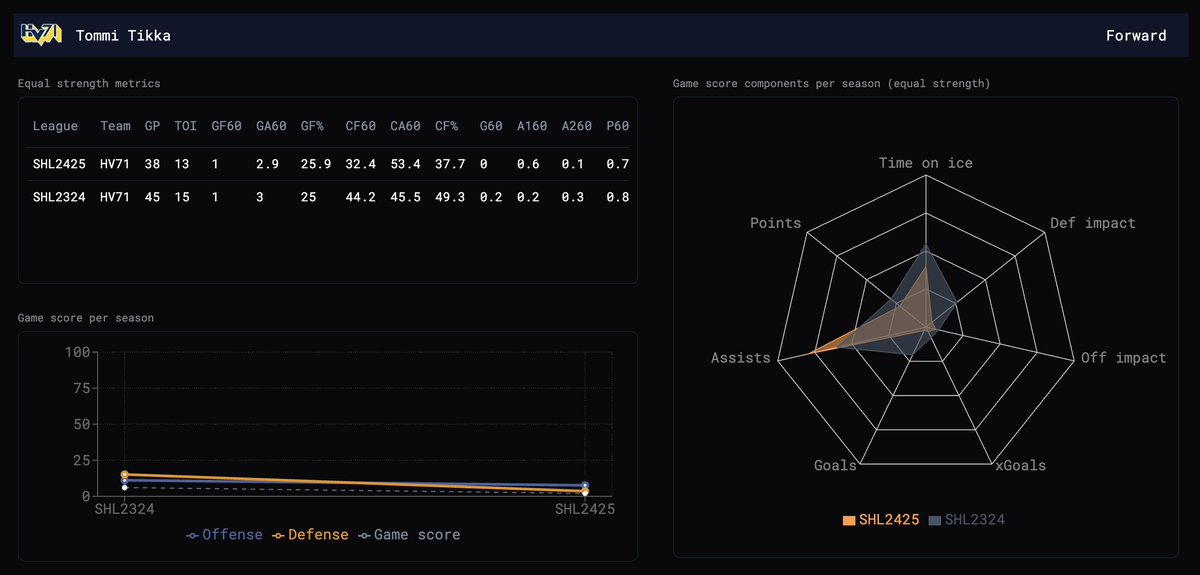Toggle SHL2425 series in radar legend
Image resolution: width=1200 pixels, height=575 pixels.
point(881,520)
